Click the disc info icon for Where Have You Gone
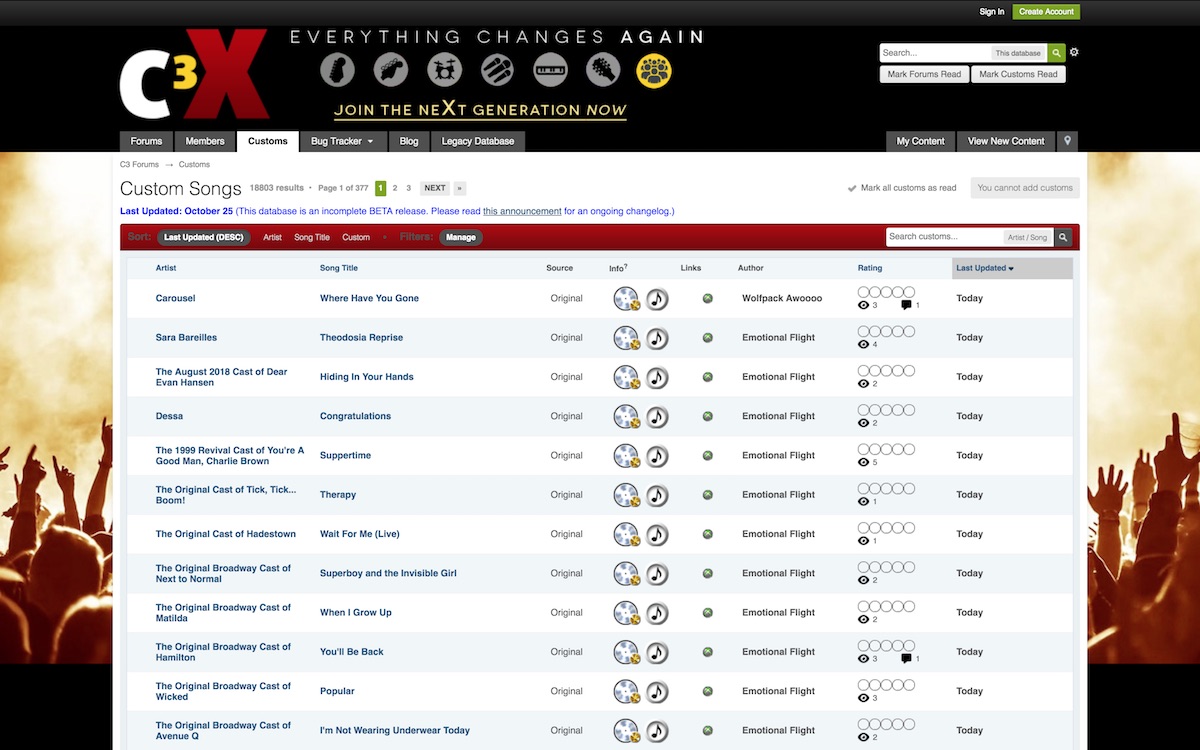 tap(626, 298)
